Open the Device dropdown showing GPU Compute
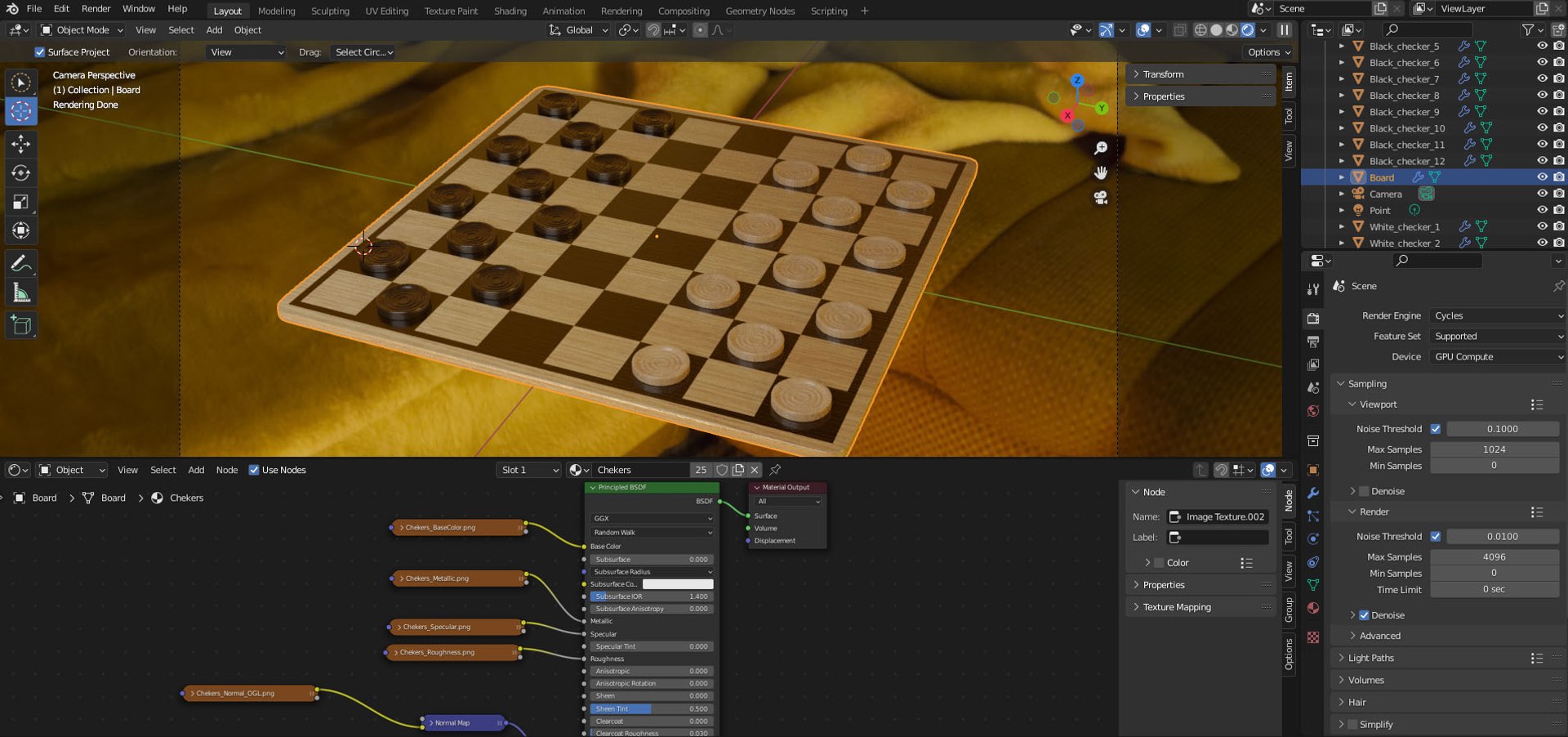1568x737 pixels. coord(1497,357)
